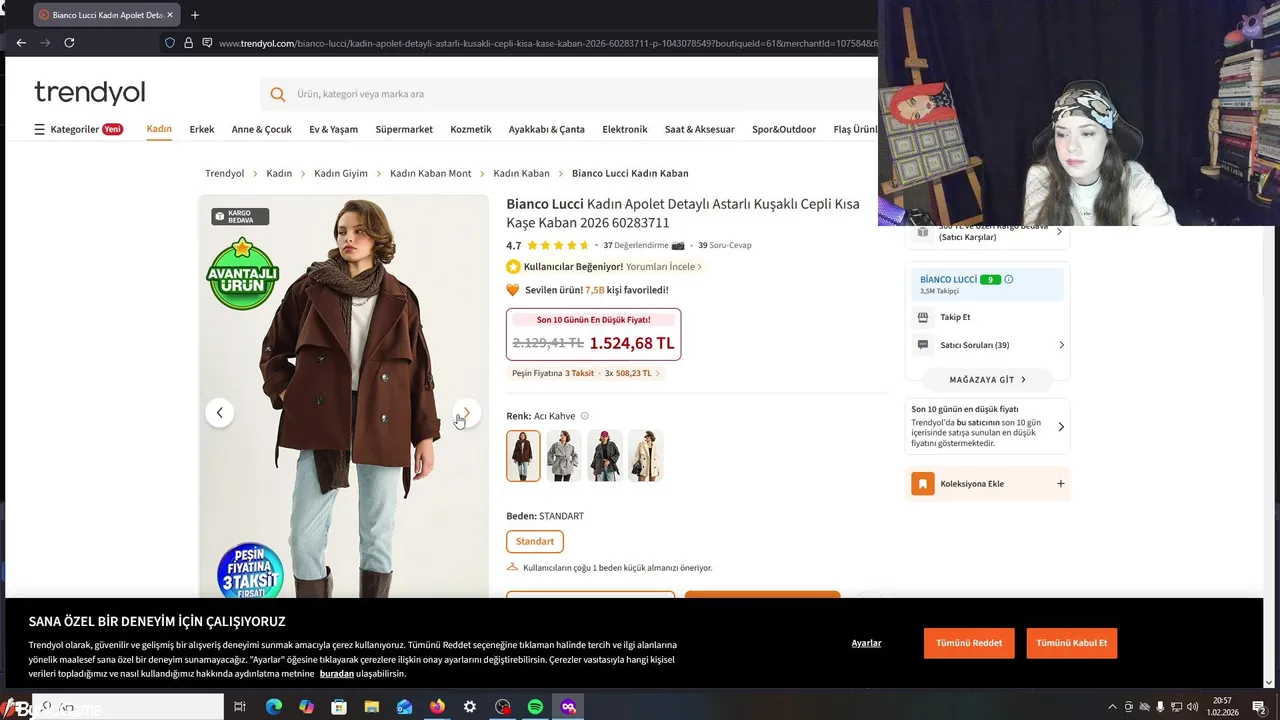Click volume icon in system tray
Image resolution: width=1280 pixels, height=720 pixels.
coord(1193,707)
